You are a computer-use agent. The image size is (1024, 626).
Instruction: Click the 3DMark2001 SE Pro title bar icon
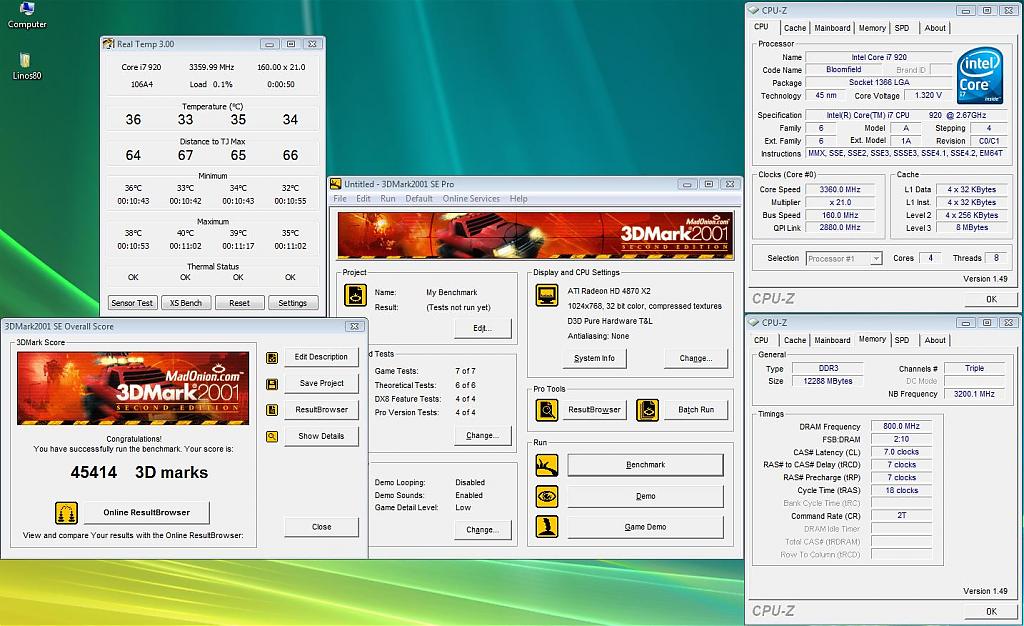(336, 184)
